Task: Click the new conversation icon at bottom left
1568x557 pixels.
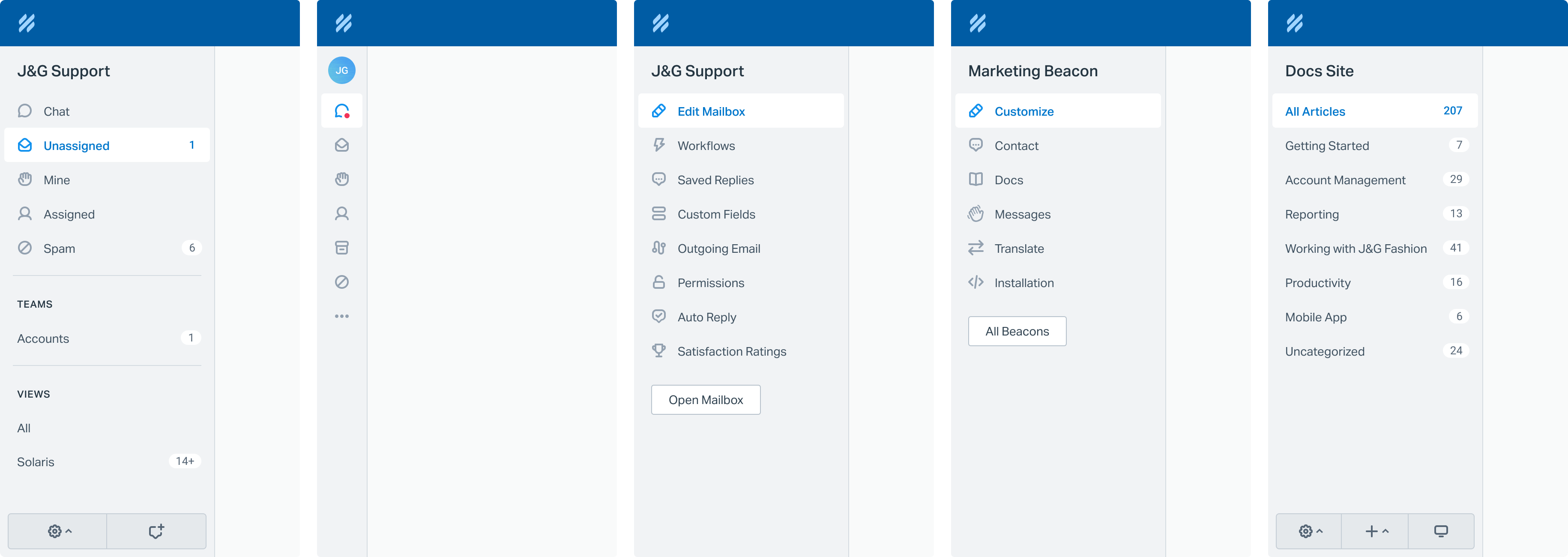Action: tap(156, 531)
